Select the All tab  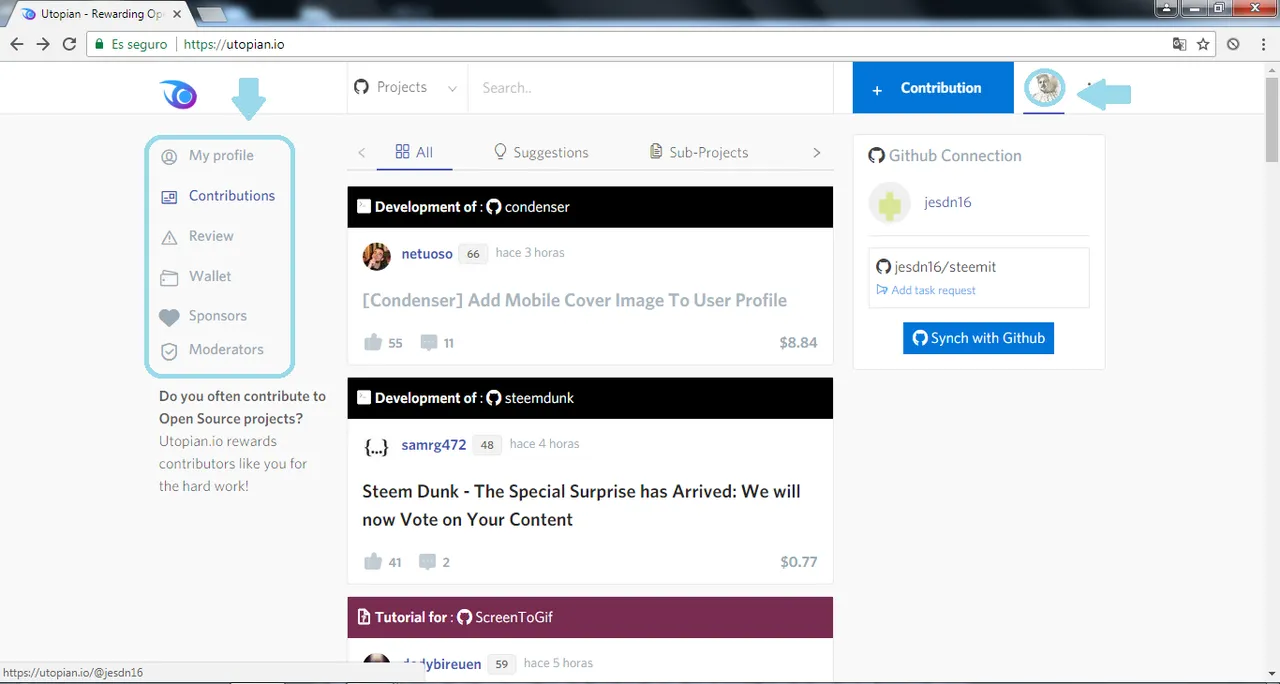pos(414,152)
